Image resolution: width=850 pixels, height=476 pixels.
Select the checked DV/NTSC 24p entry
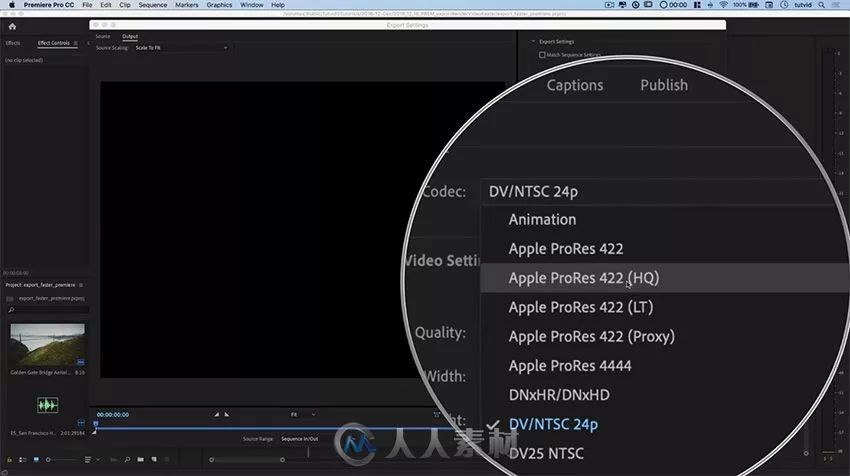(553, 424)
